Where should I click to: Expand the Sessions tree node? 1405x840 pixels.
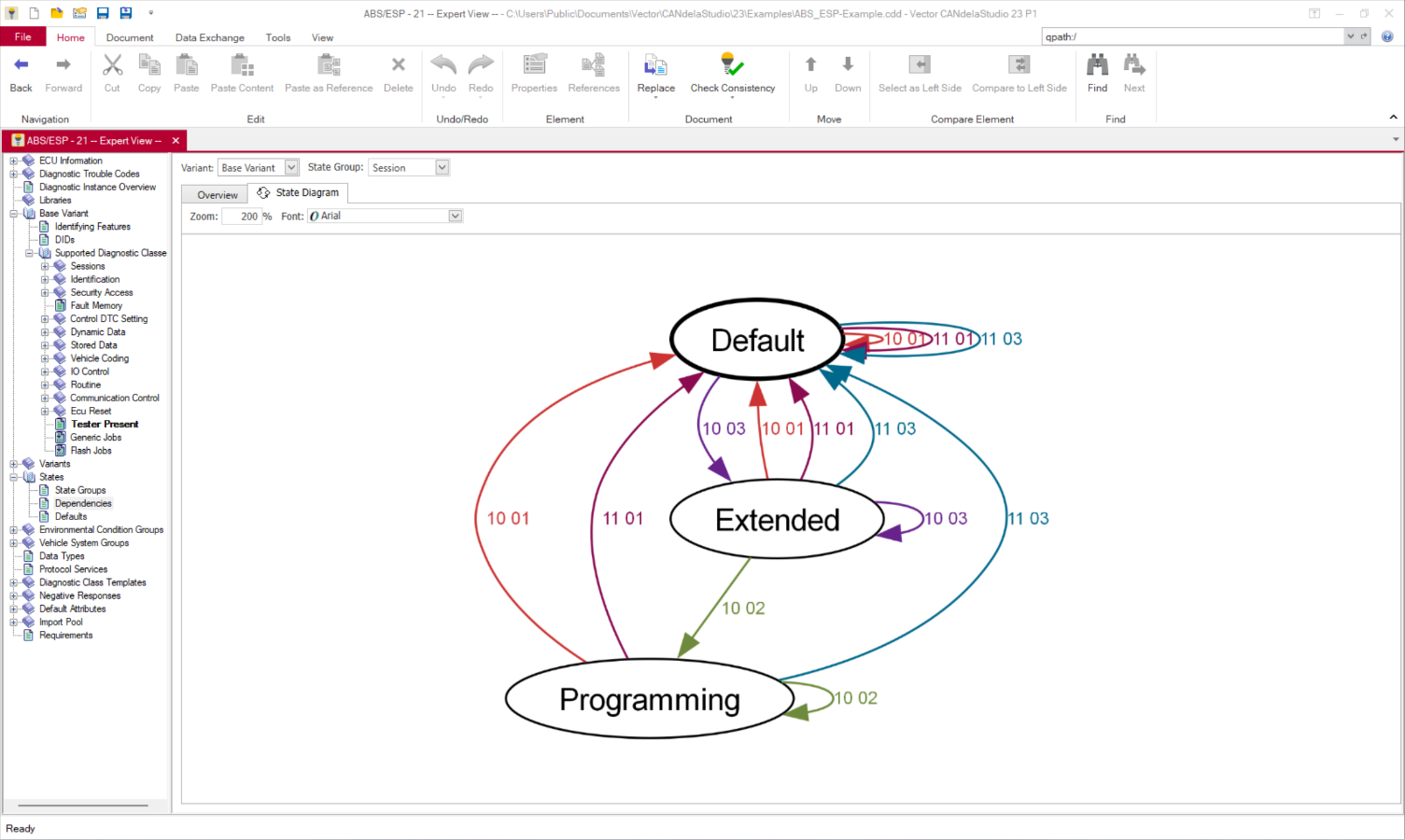[x=45, y=266]
